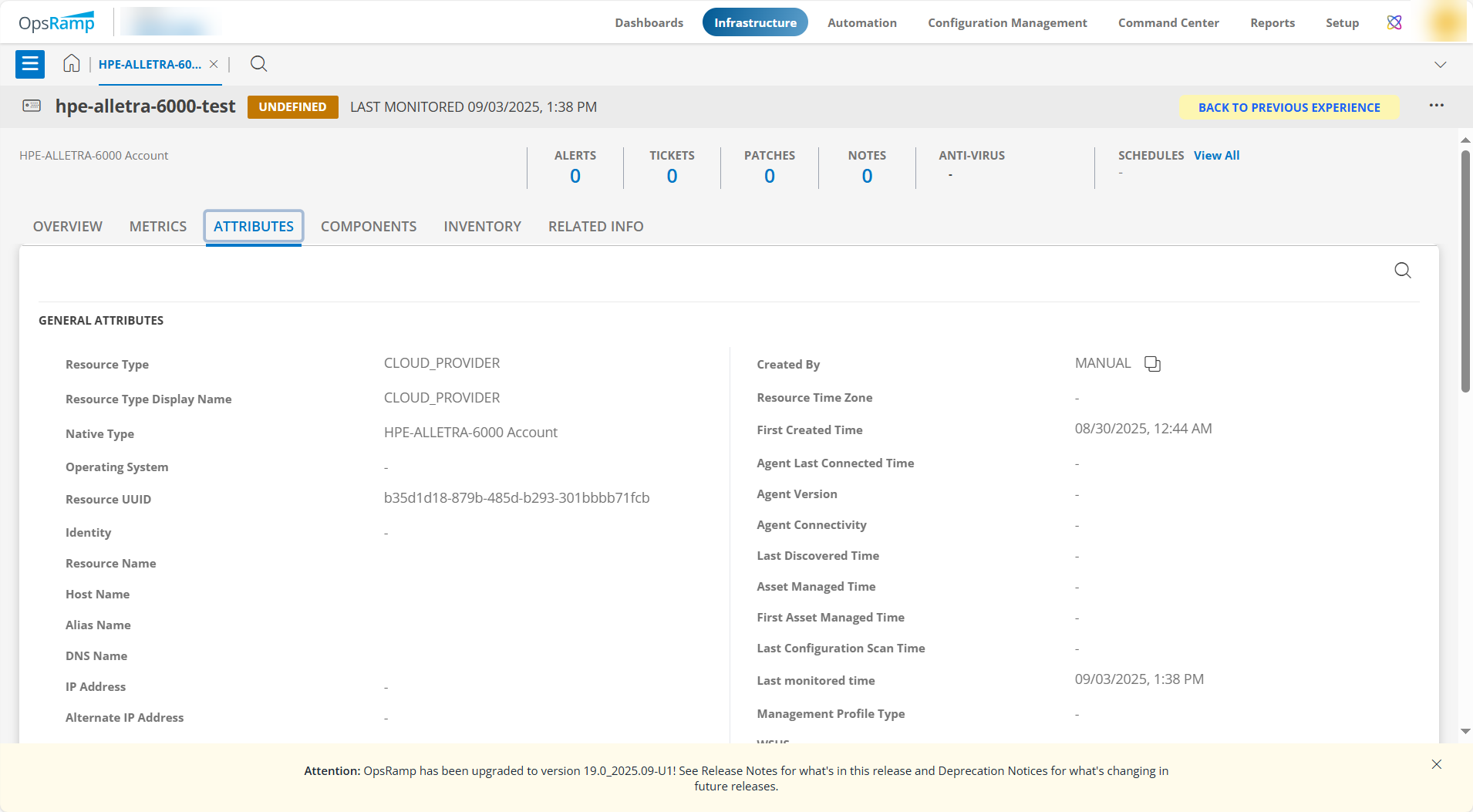
Task: Click the Resource Type Display Name label
Action: point(149,399)
